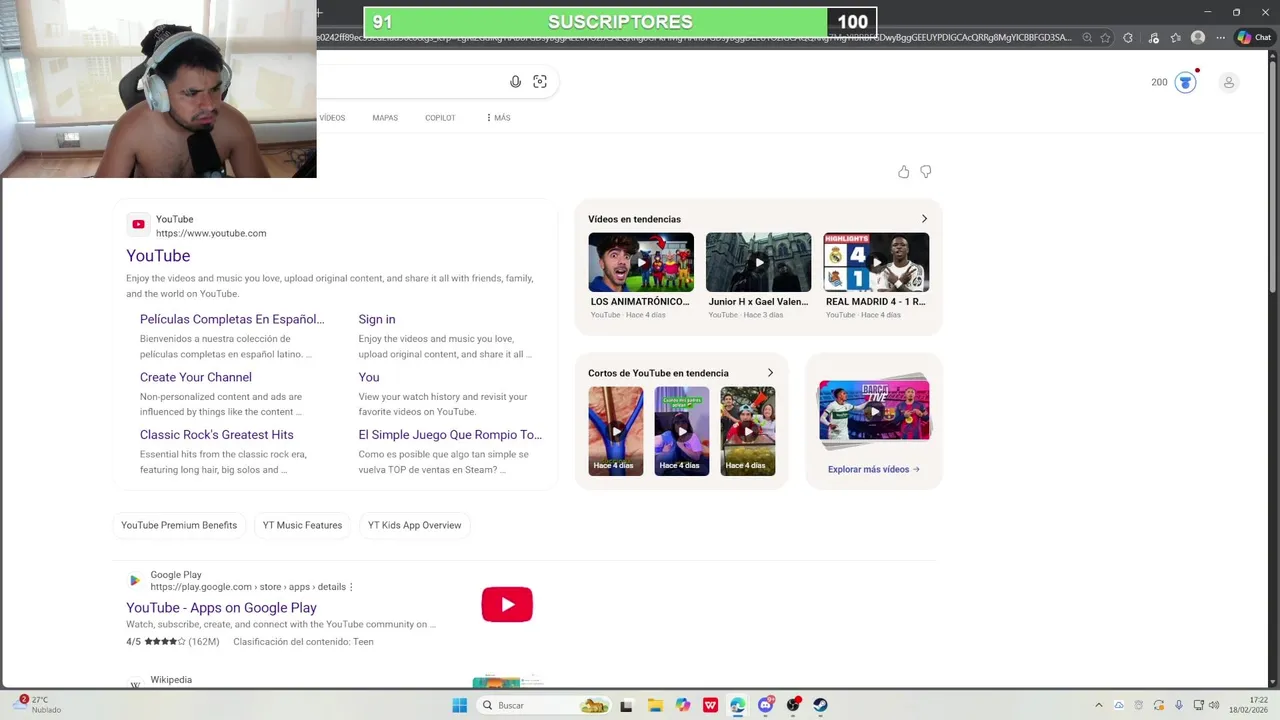
Task: Open Steam from taskbar
Action: tap(820, 705)
